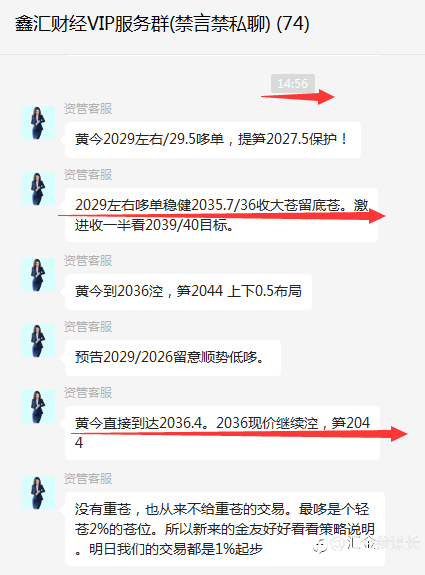This screenshot has height=575, width=425.
Task: Select the message about 2035.7/36收大苍留底苍
Action: pyautogui.click(x=221, y=215)
